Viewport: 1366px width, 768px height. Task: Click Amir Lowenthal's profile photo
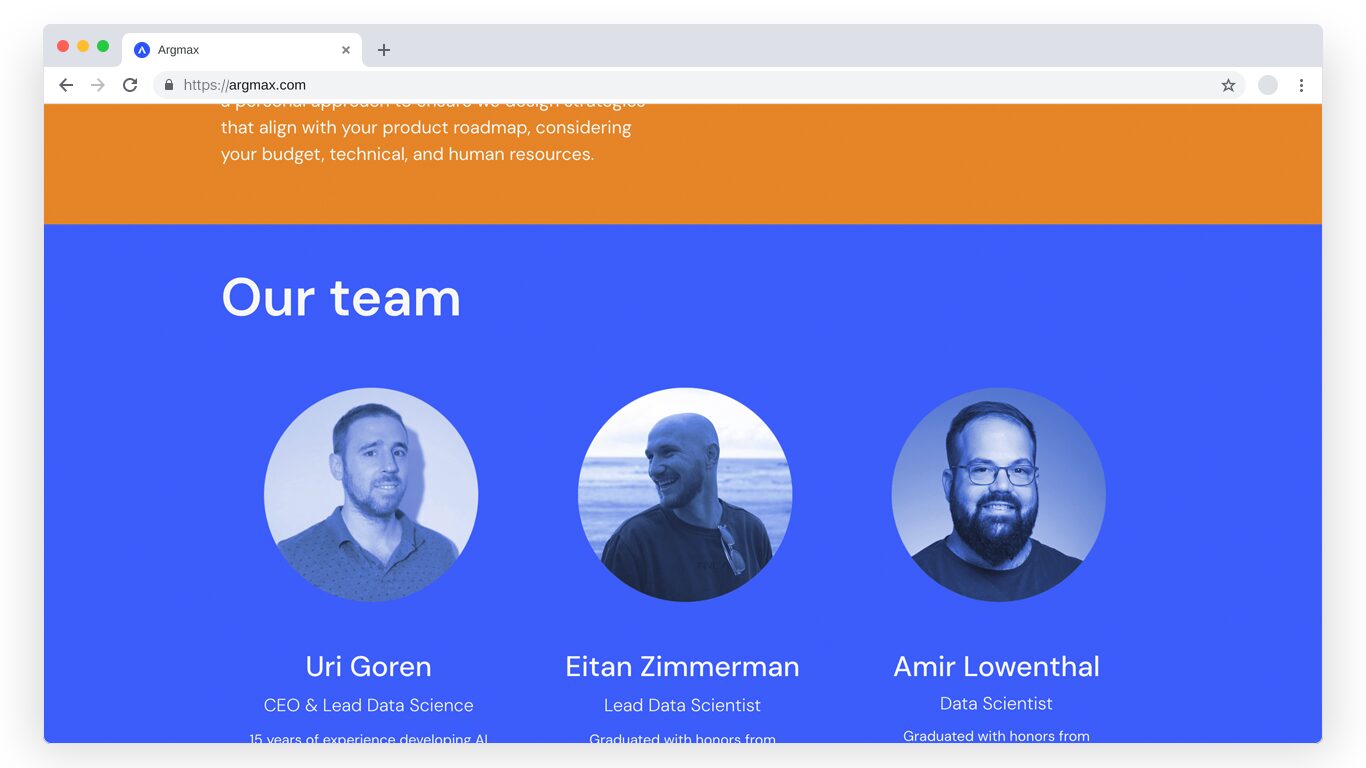point(999,495)
